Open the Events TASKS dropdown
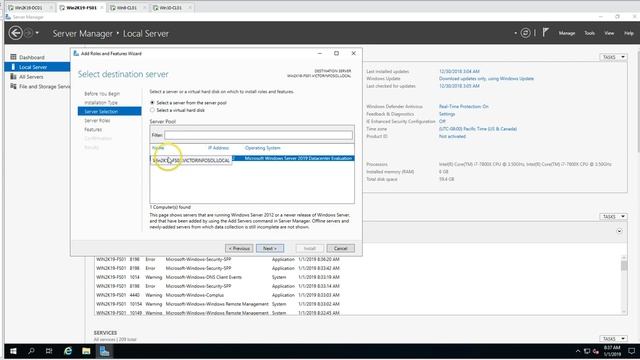Image resolution: width=640 pixels, height=360 pixels. (613, 216)
